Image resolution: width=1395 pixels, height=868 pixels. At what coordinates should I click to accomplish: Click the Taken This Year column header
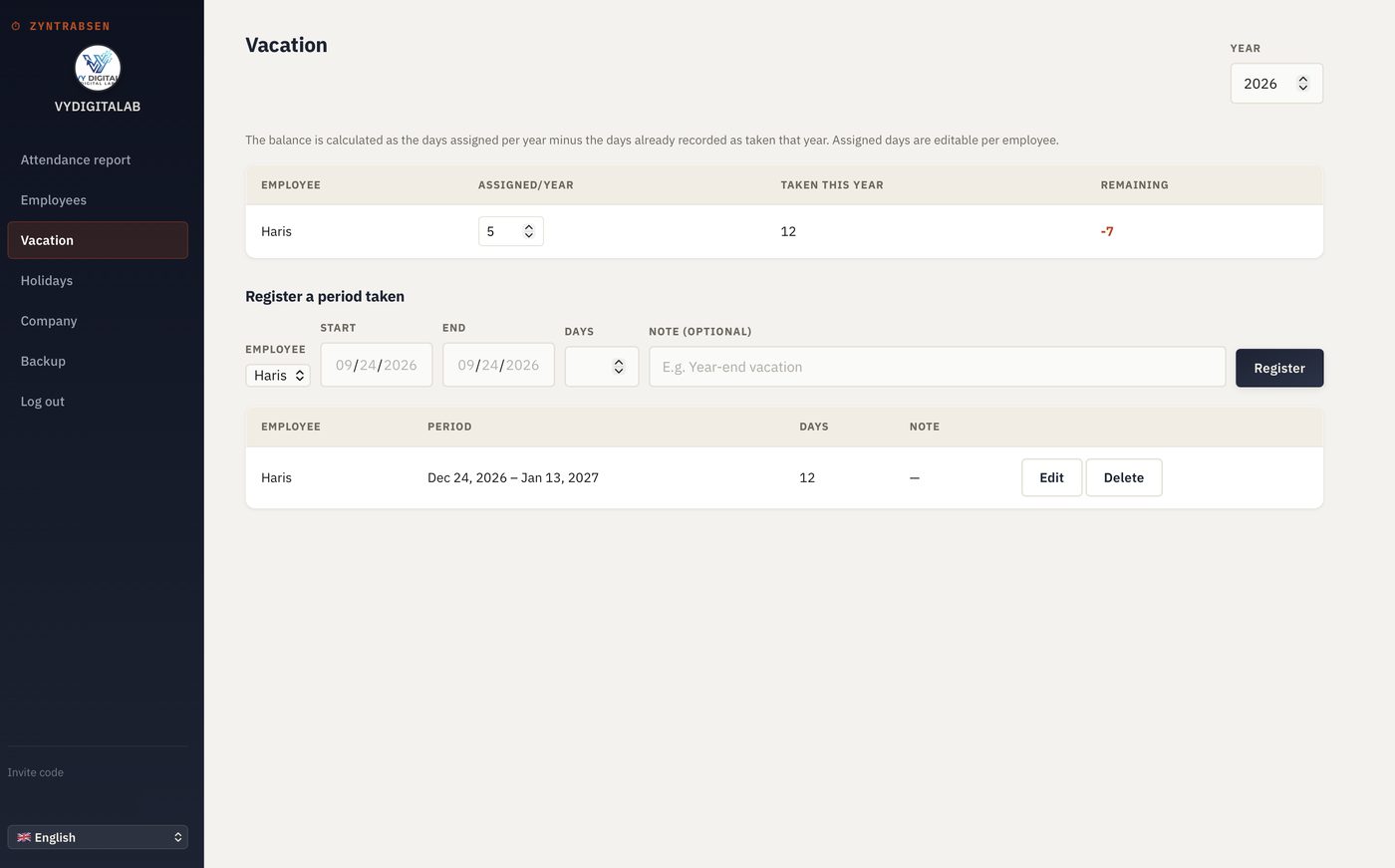pos(832,185)
